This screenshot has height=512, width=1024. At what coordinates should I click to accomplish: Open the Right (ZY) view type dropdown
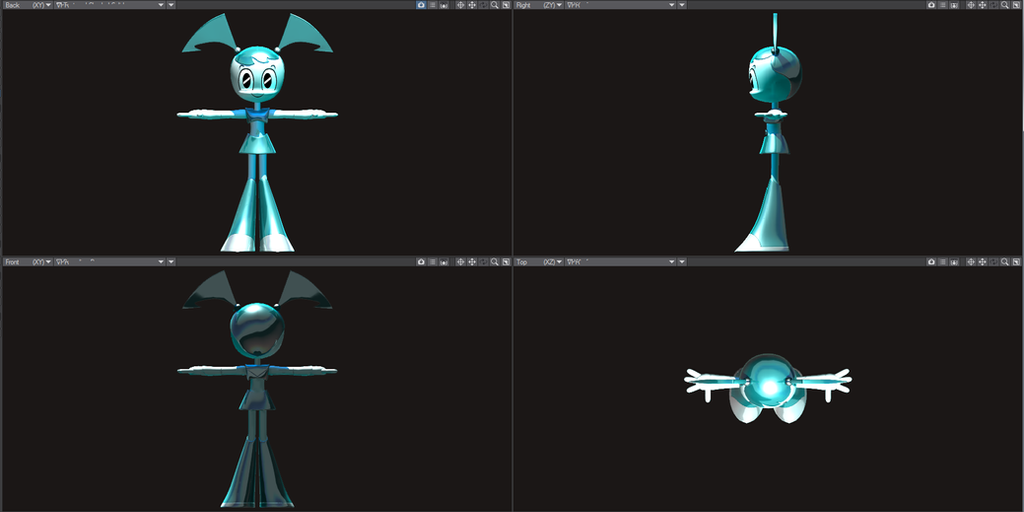click(x=539, y=5)
